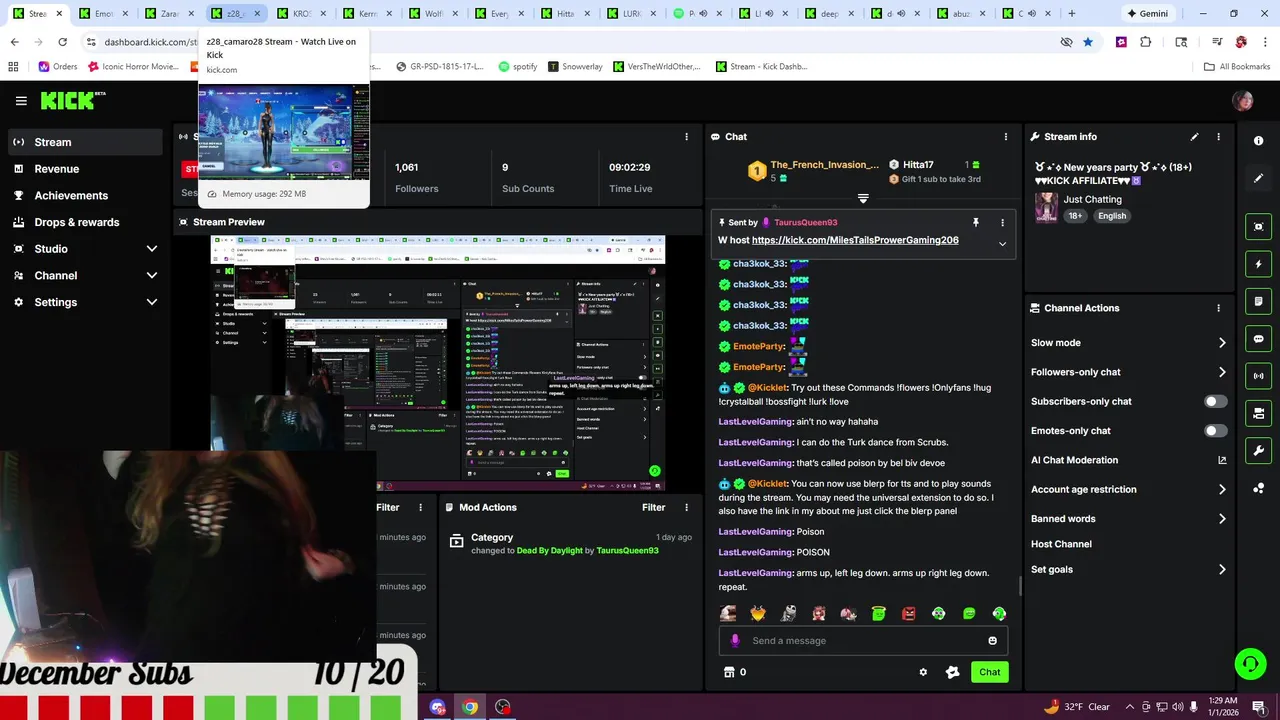Viewport: 1280px width, 720px height.
Task: Expand the pinned message chevron
Action: pyautogui.click(x=1002, y=243)
